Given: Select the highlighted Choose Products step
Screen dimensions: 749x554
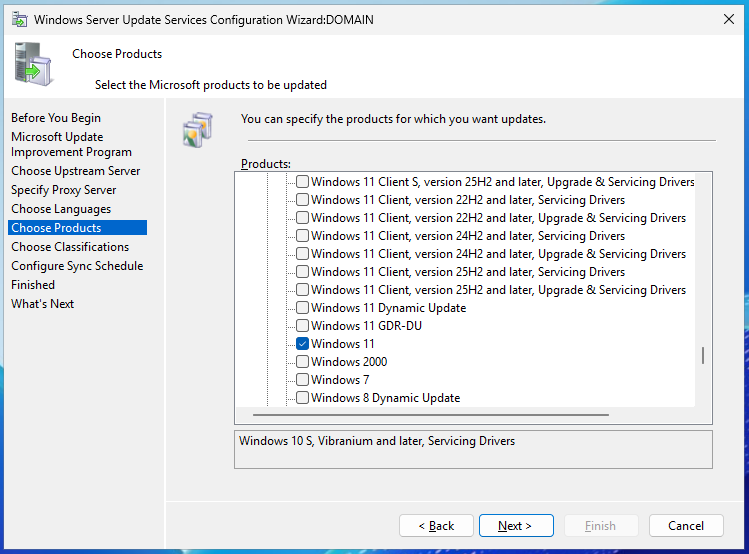Looking at the screenshot, I should click(x=77, y=228).
